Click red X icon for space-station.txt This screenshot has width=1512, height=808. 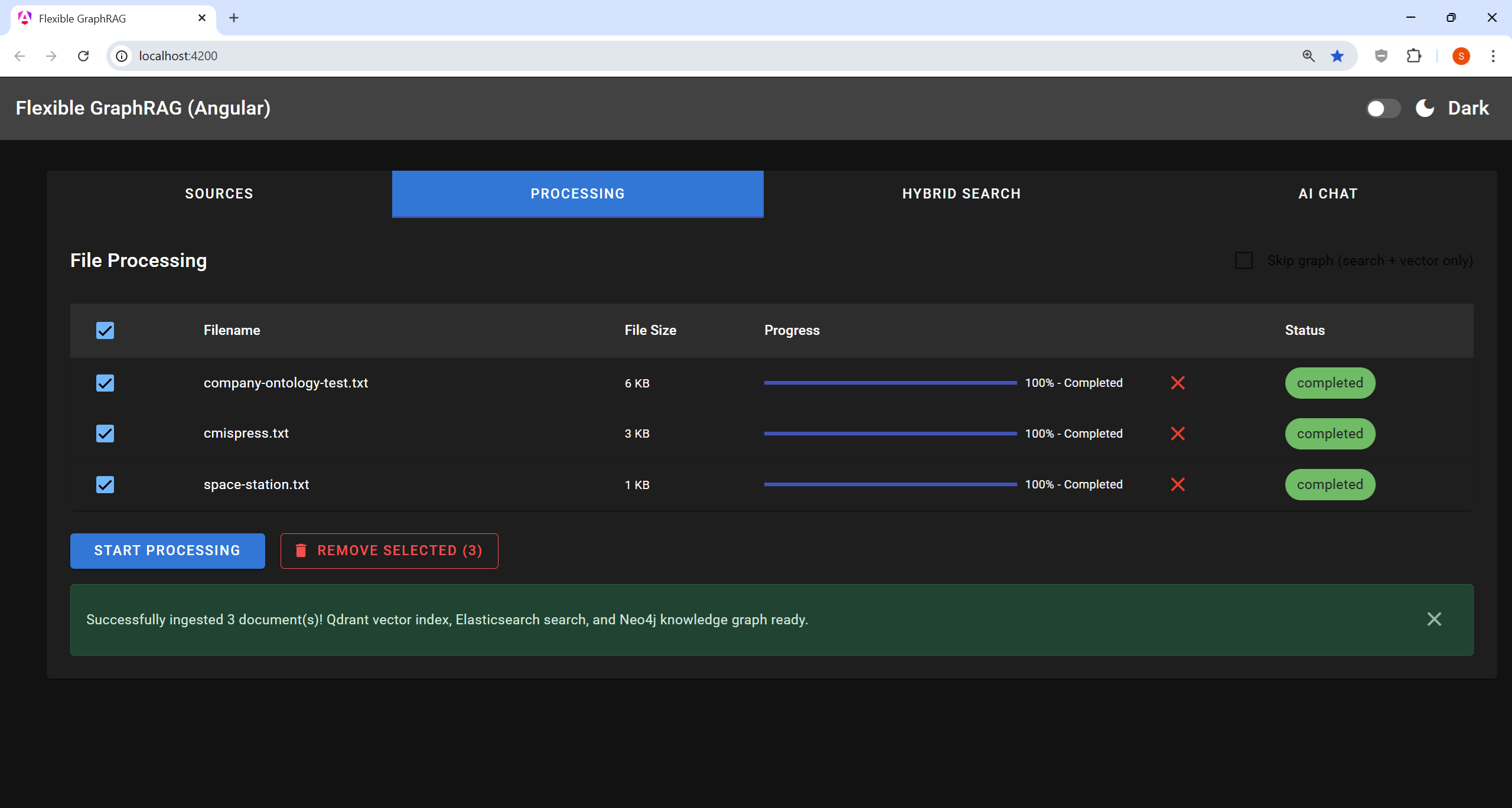(1178, 484)
